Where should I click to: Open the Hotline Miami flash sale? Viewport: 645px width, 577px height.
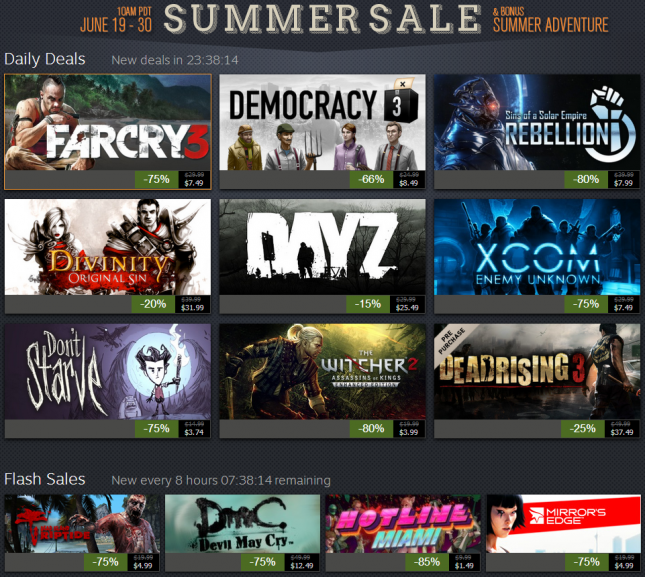[403, 524]
